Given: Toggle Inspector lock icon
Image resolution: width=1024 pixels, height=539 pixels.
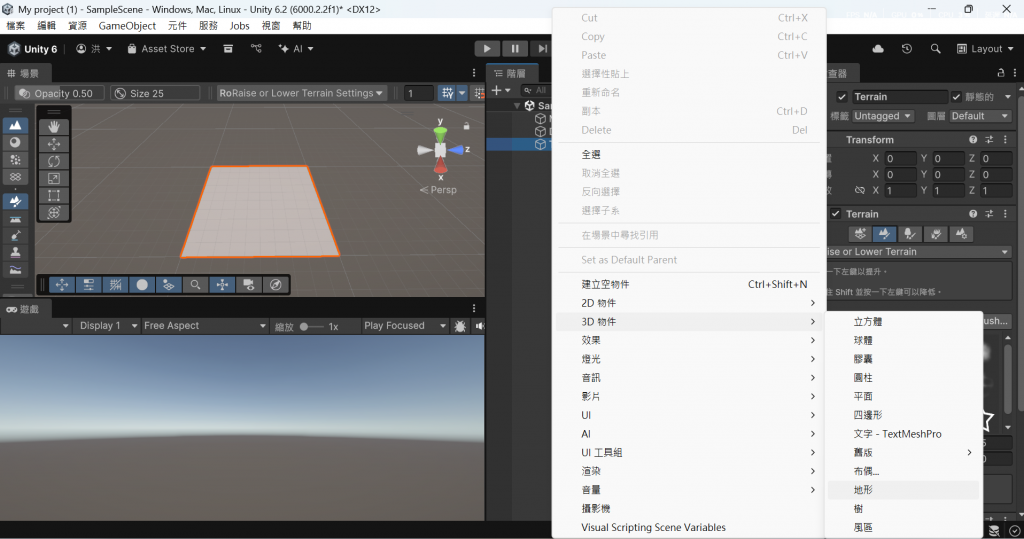Looking at the screenshot, I should (1000, 73).
